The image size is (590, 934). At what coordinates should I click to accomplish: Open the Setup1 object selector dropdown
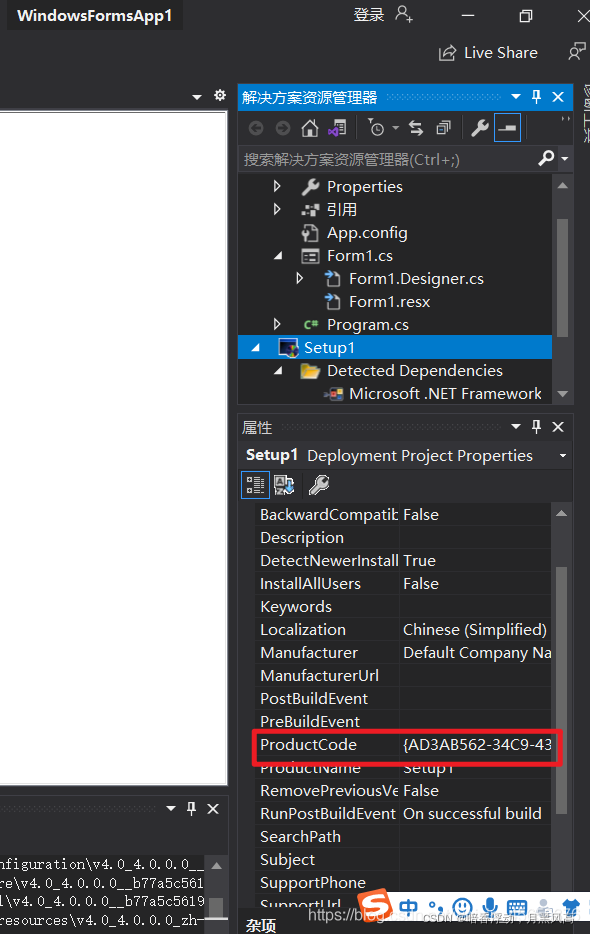(563, 456)
